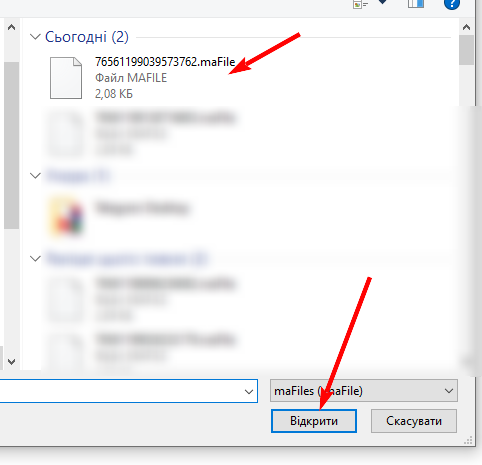Viewport: 482px width, 465px height.
Task: Click the Скасувати button
Action: pos(414,421)
